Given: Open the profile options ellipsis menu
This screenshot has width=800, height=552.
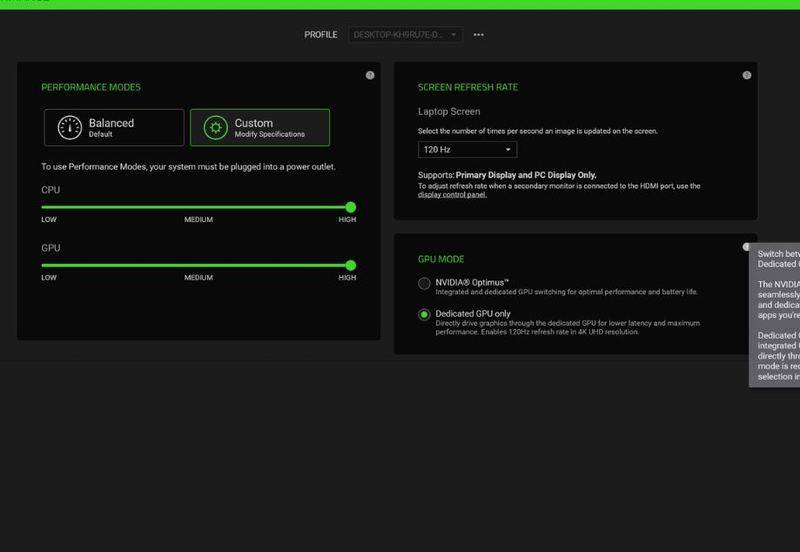Looking at the screenshot, I should pos(479,35).
